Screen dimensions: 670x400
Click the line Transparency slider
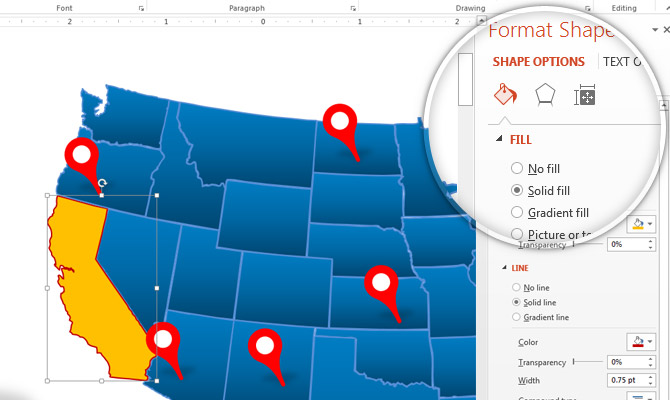pos(588,362)
